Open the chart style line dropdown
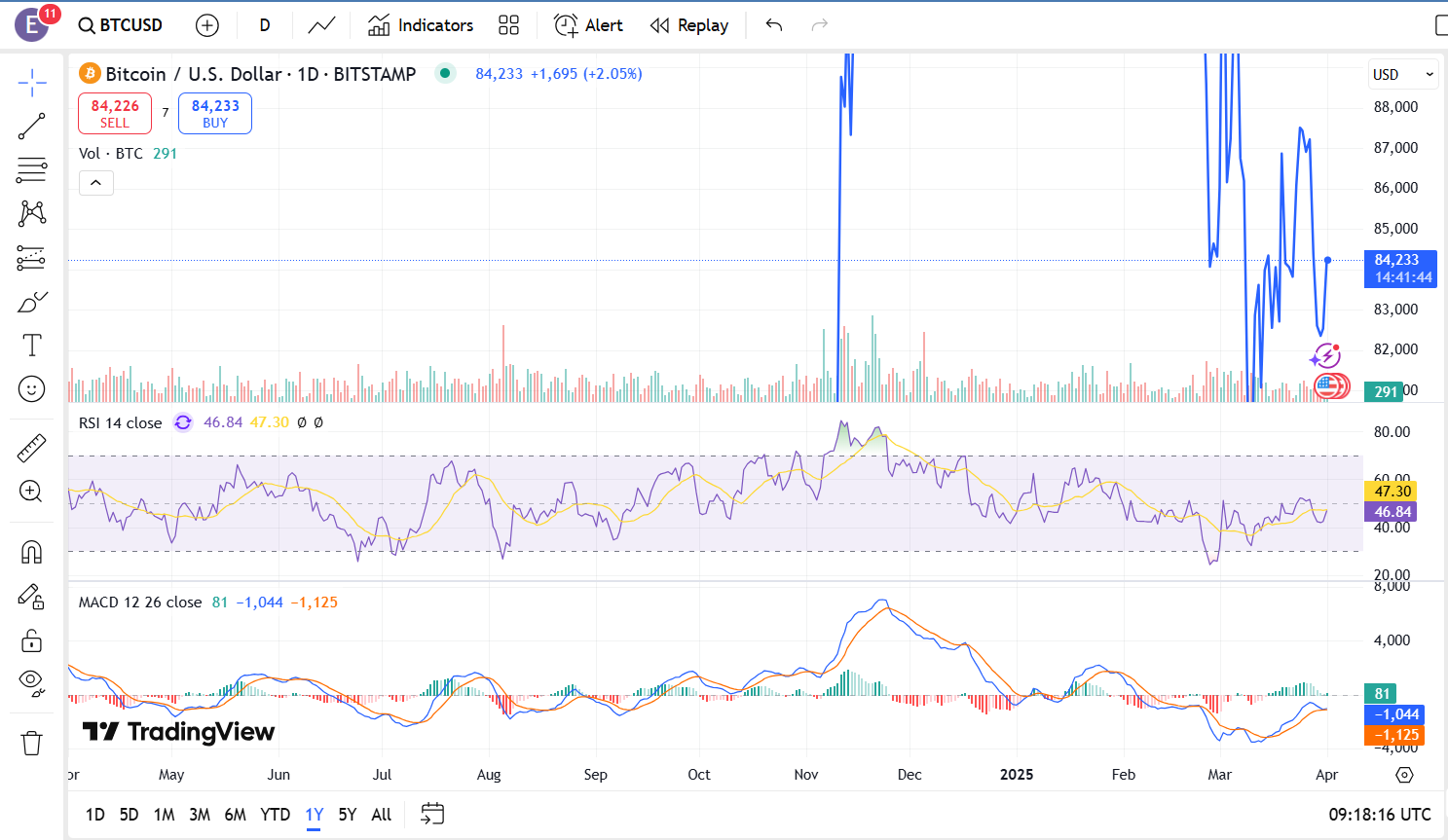 point(321,25)
